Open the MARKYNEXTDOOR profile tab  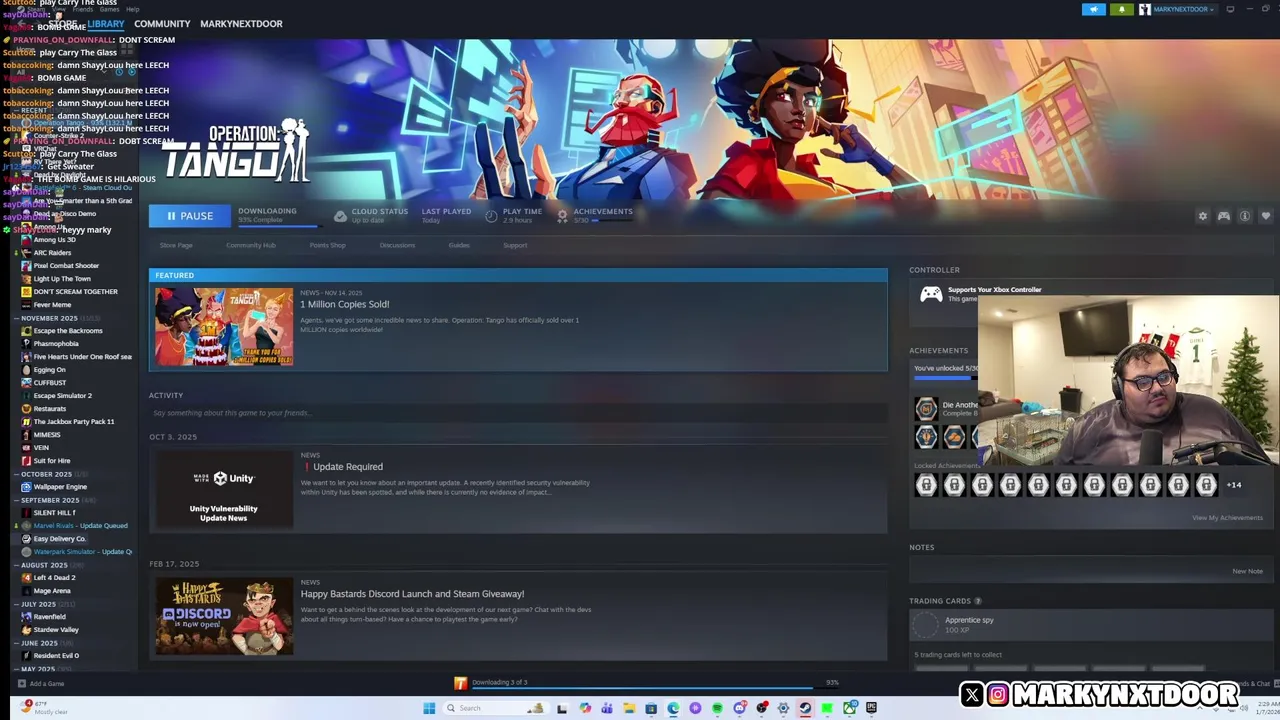(x=241, y=24)
